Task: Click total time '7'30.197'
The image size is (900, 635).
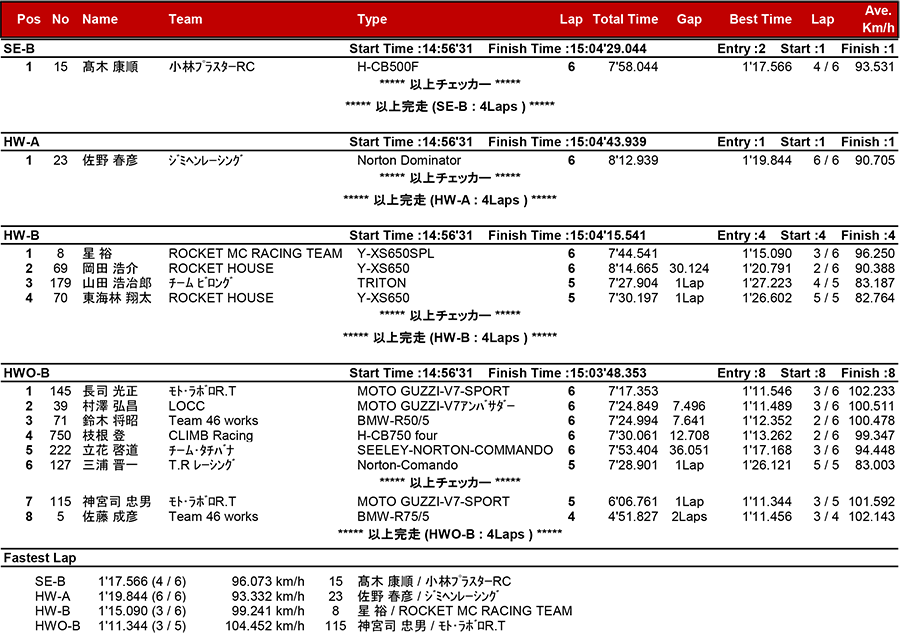Action: pos(633,298)
